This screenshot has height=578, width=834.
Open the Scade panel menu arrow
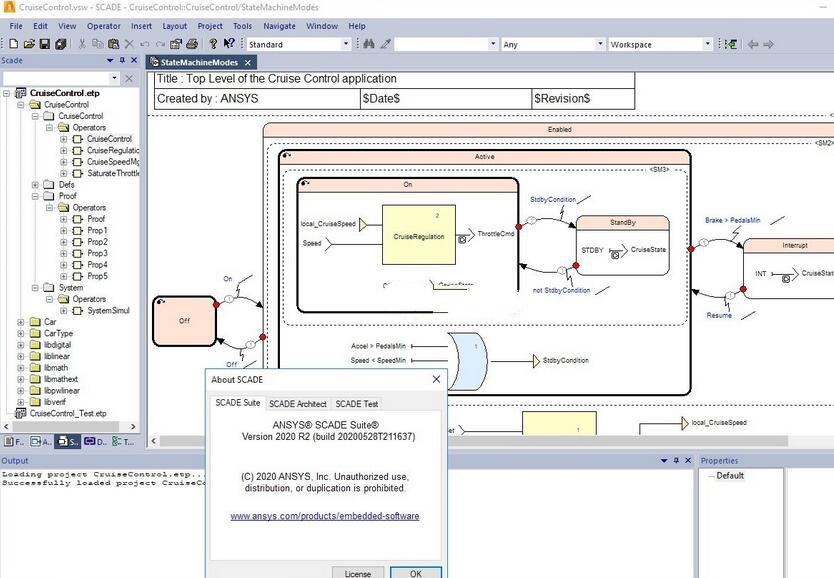[x=110, y=60]
